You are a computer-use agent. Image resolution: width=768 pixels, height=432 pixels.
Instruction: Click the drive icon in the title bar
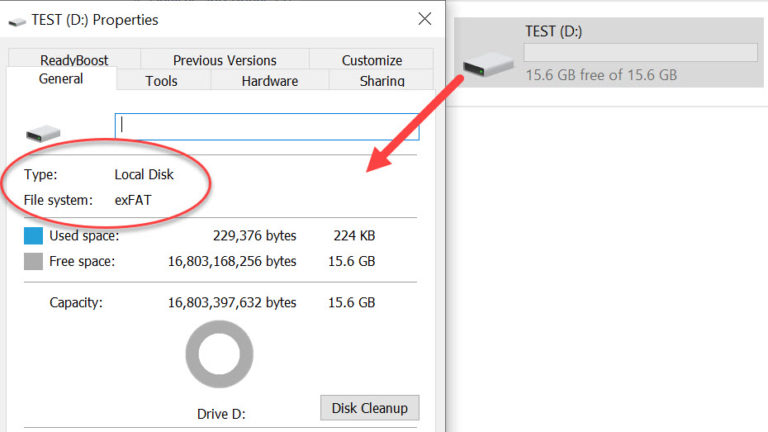pos(16,21)
